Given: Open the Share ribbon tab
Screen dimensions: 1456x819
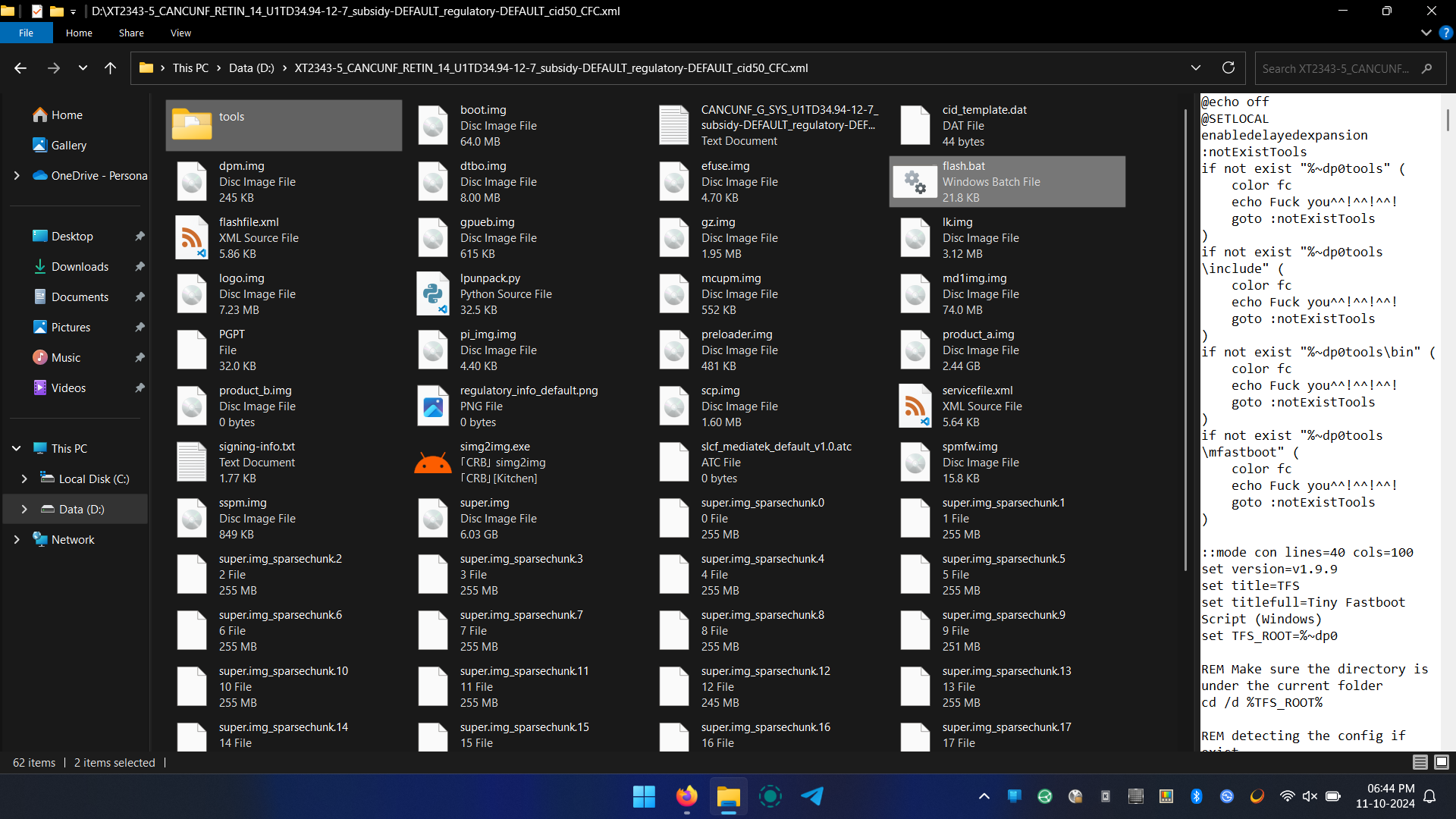Looking at the screenshot, I should (131, 33).
